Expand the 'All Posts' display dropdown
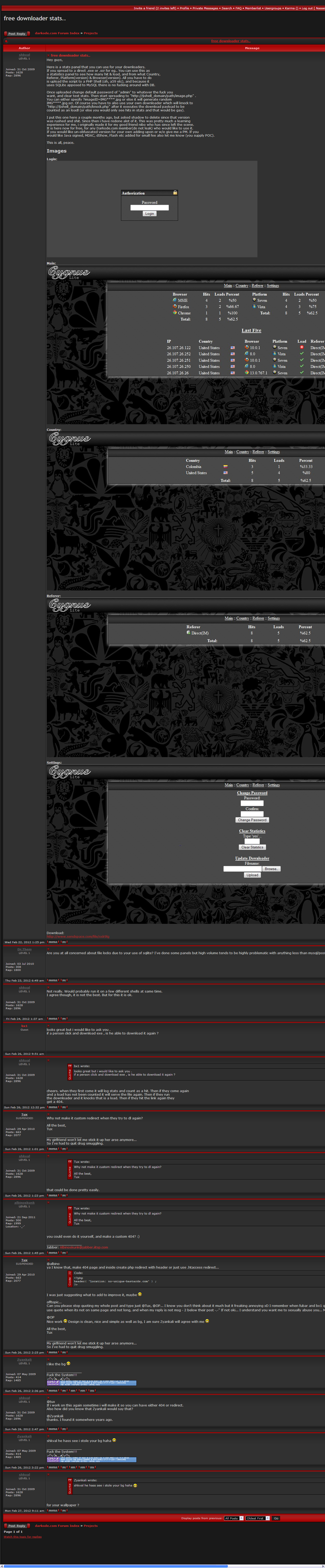The image size is (325, 1568). point(234,1518)
